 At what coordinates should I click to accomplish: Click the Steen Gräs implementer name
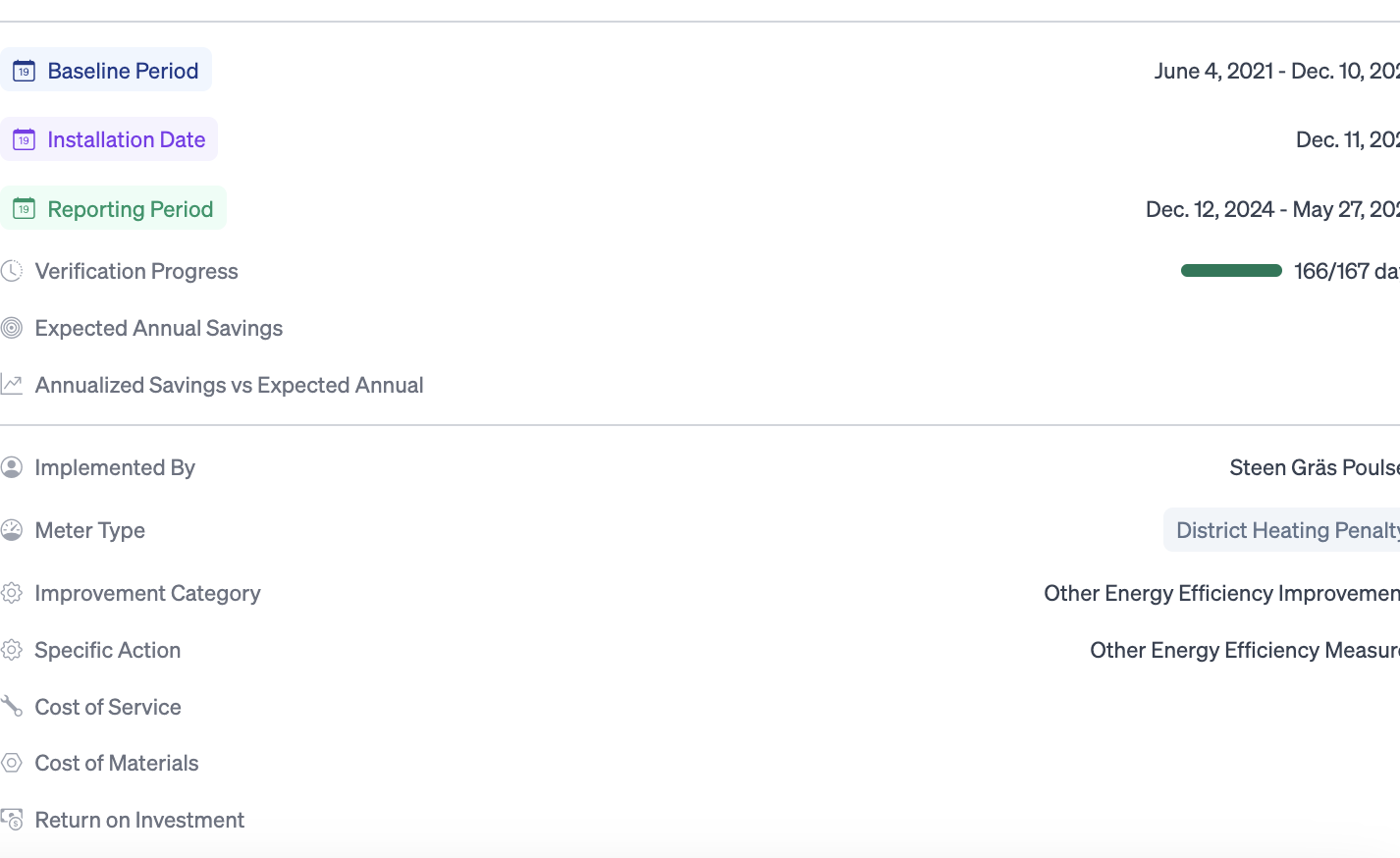tap(1314, 467)
